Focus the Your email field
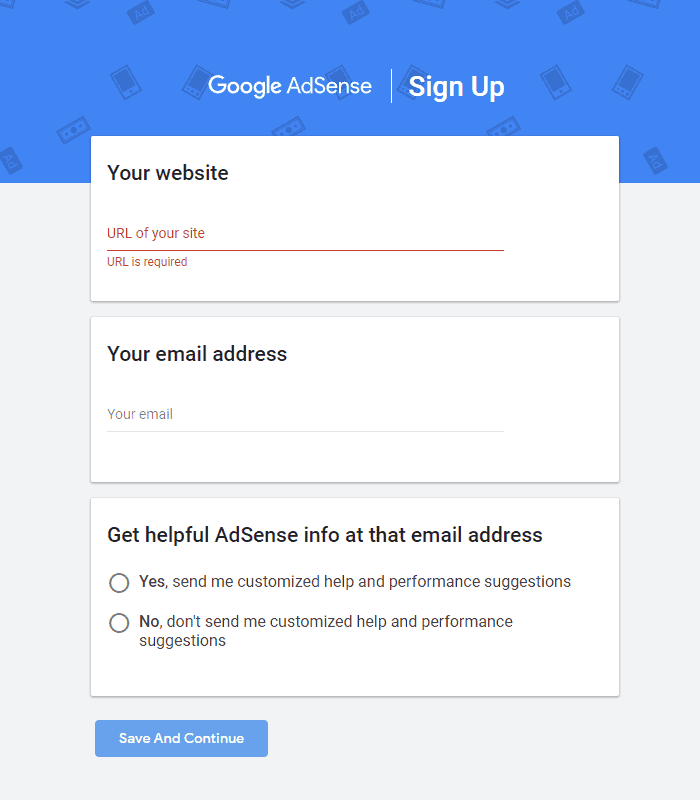 point(305,414)
